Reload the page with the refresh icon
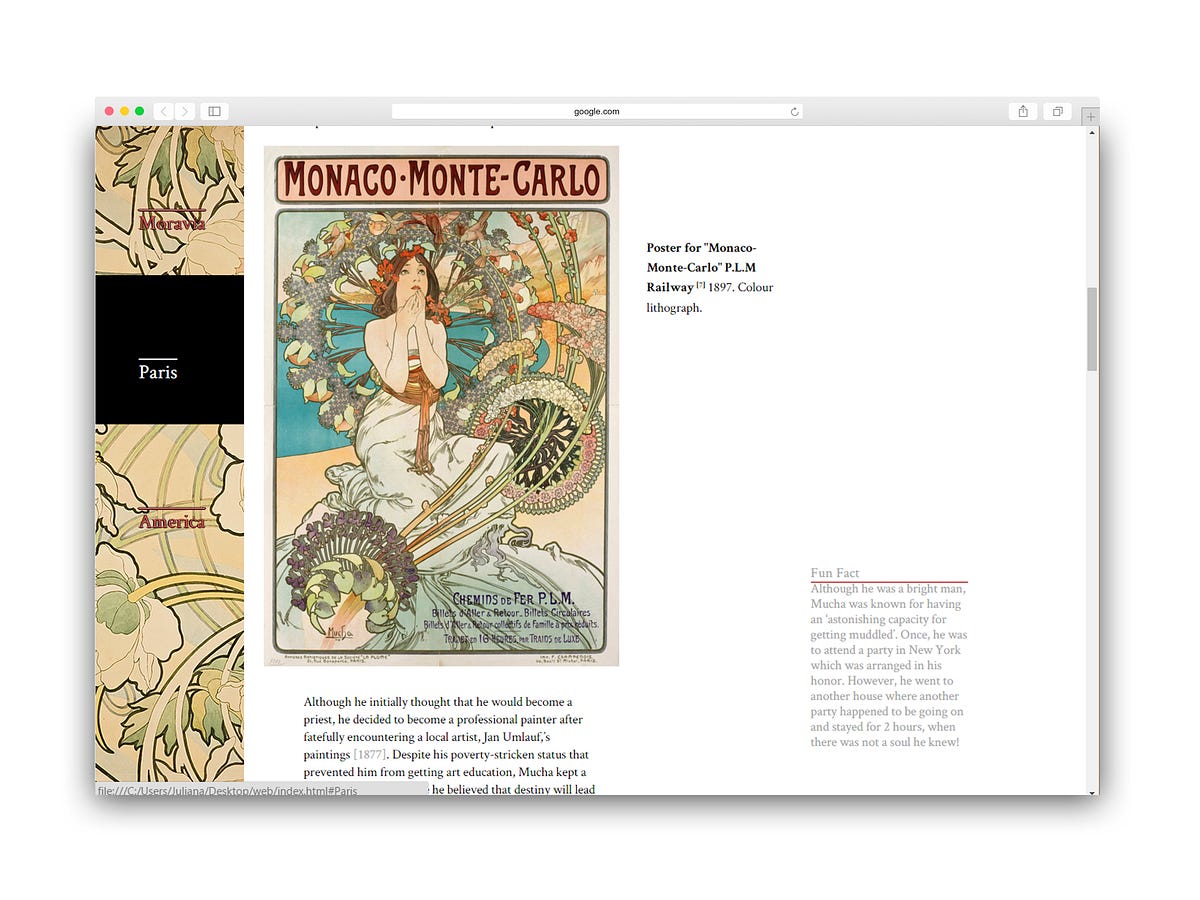 coord(794,112)
